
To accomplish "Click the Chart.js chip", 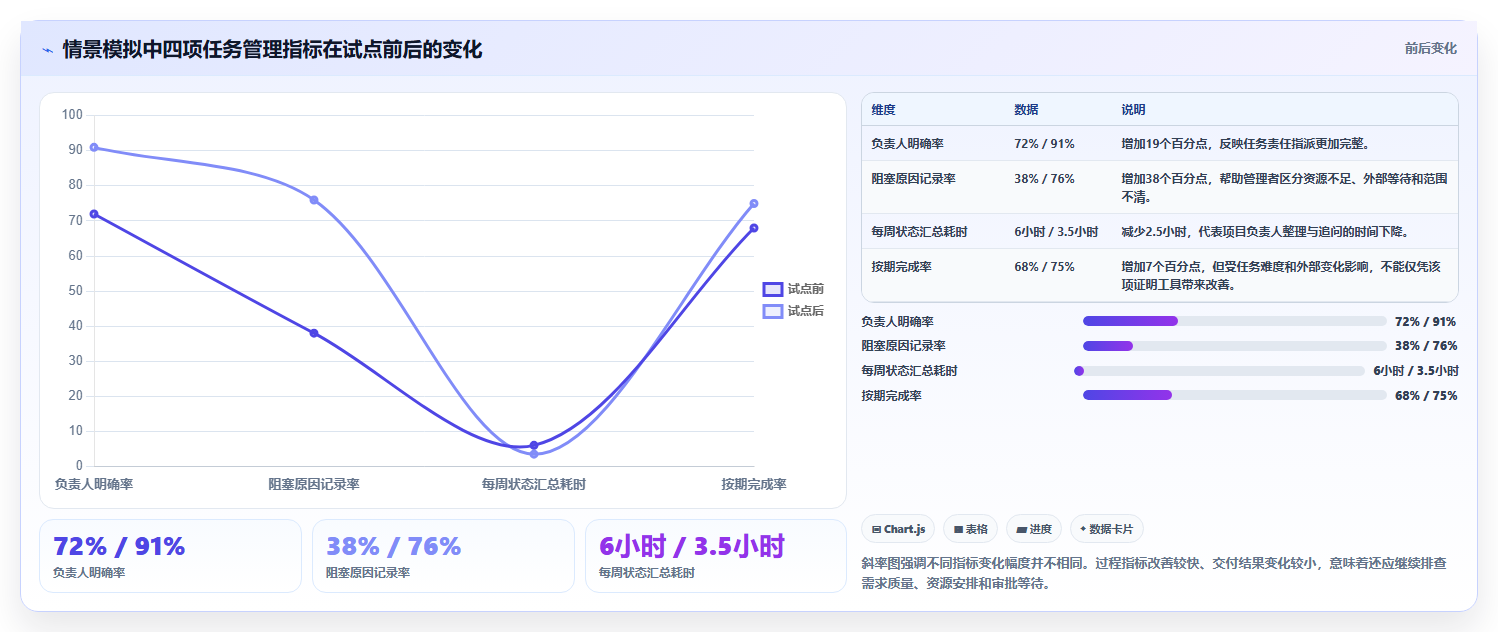I will (898, 529).
